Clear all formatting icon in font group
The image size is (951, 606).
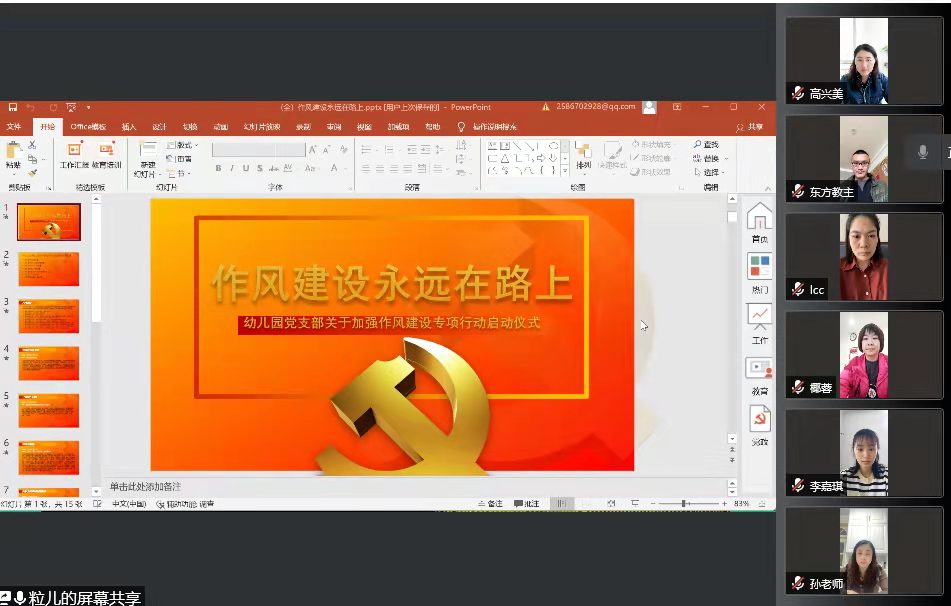click(344, 149)
